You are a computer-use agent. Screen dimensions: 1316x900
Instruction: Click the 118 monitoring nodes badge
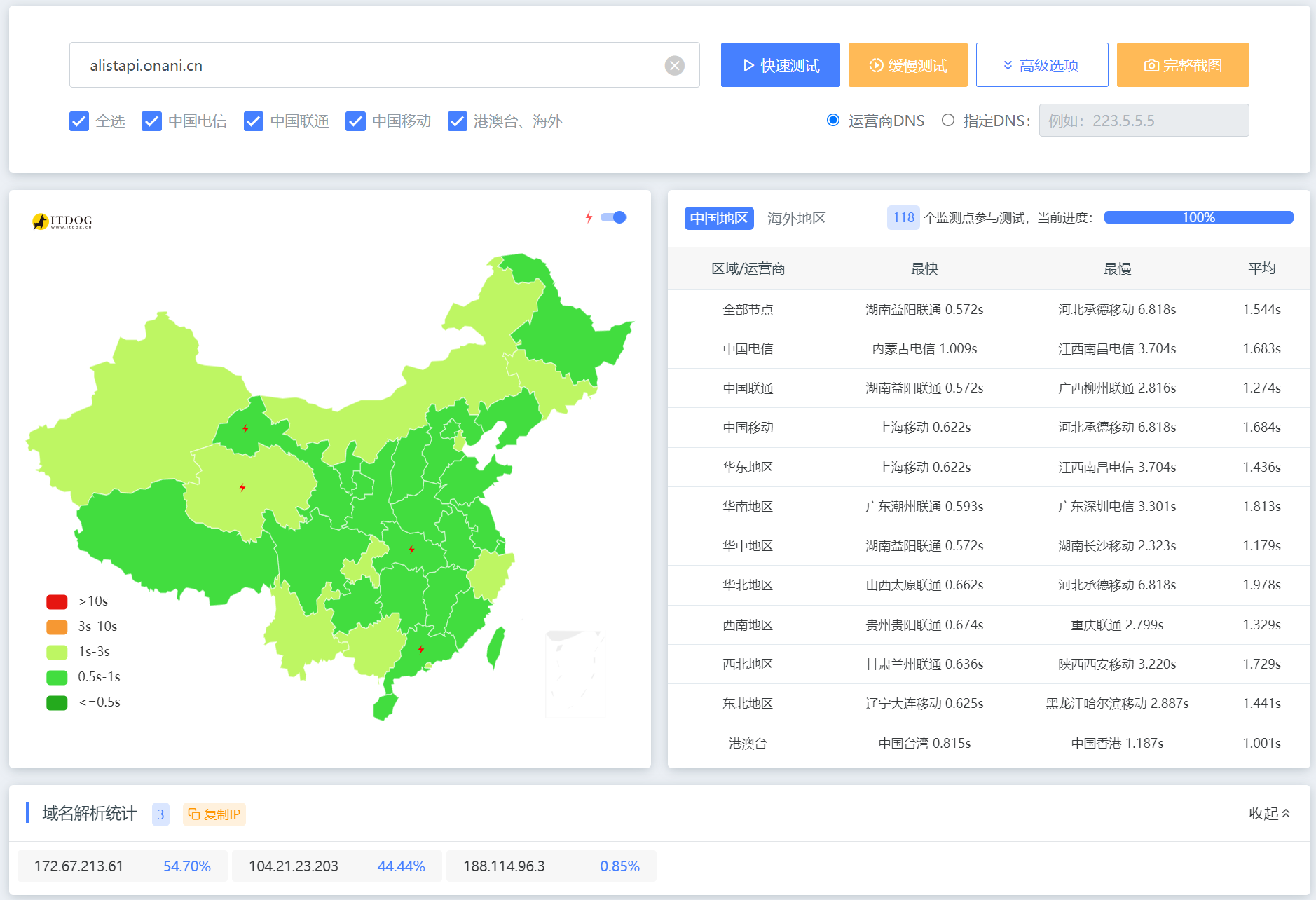(x=903, y=217)
